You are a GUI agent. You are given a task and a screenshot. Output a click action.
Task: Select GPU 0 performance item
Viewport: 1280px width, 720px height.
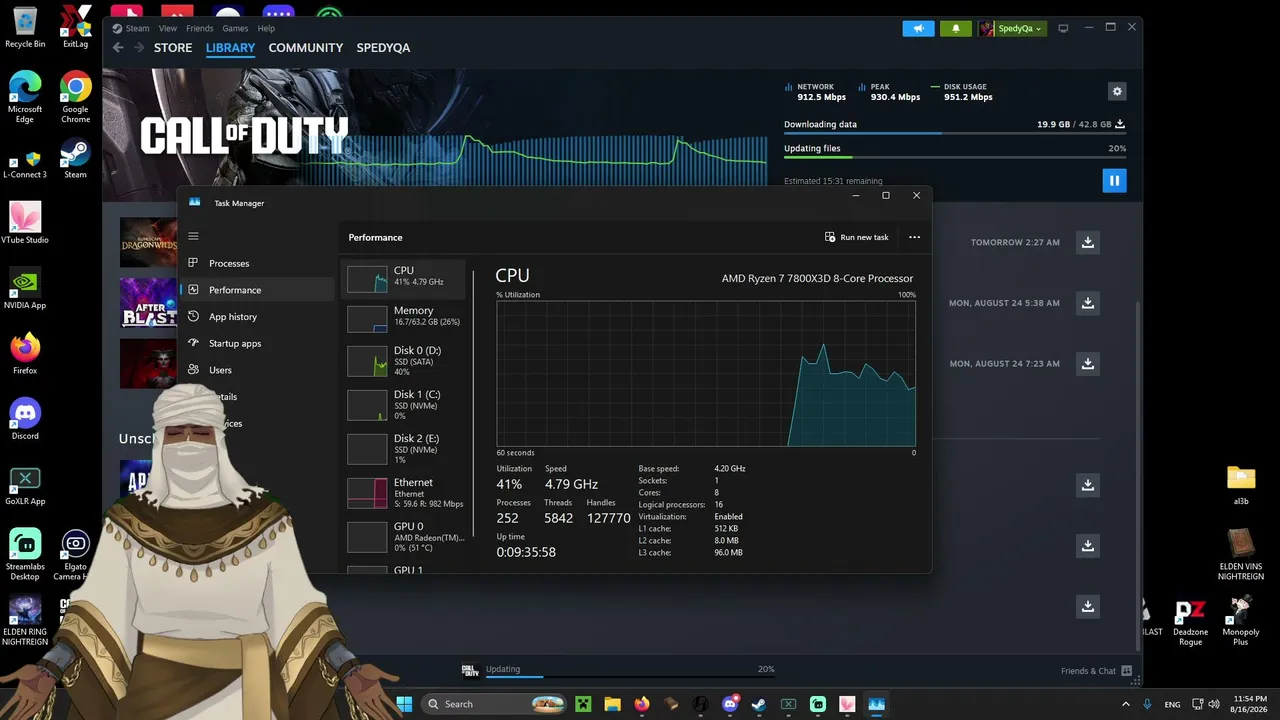coord(405,537)
